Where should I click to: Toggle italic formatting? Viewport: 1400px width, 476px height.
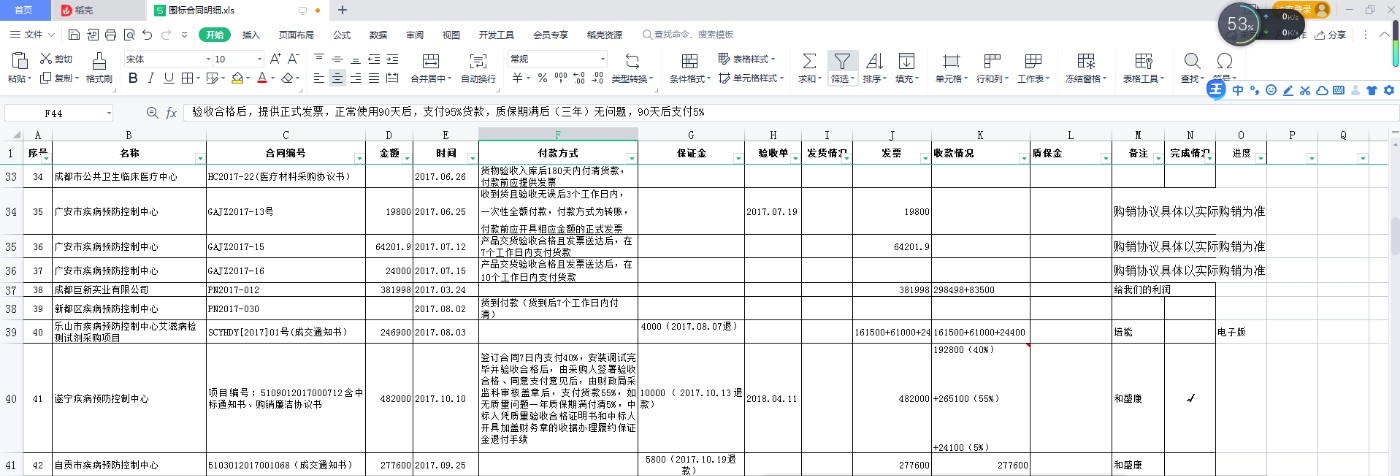(150, 78)
